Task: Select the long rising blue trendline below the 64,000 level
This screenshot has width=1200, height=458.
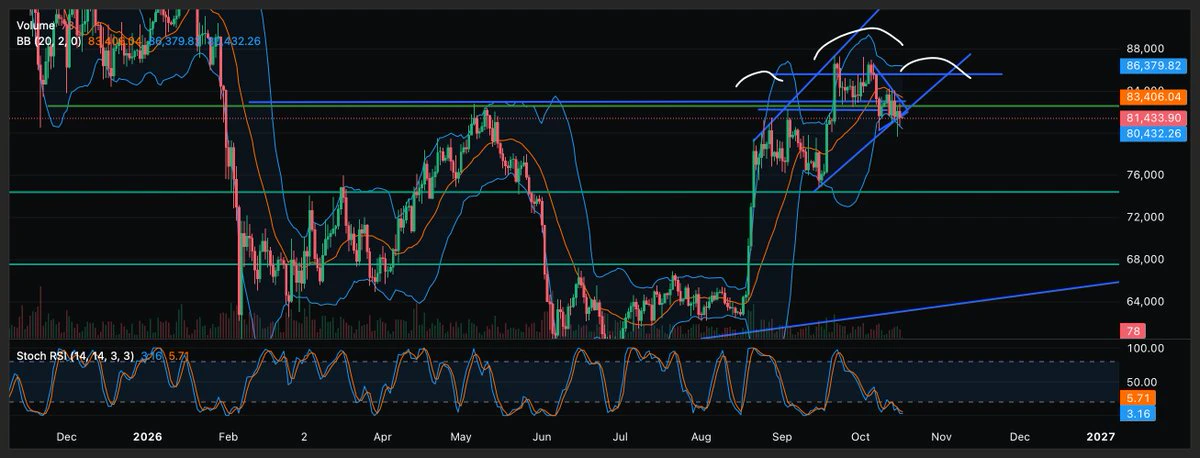Action: [x=910, y=310]
